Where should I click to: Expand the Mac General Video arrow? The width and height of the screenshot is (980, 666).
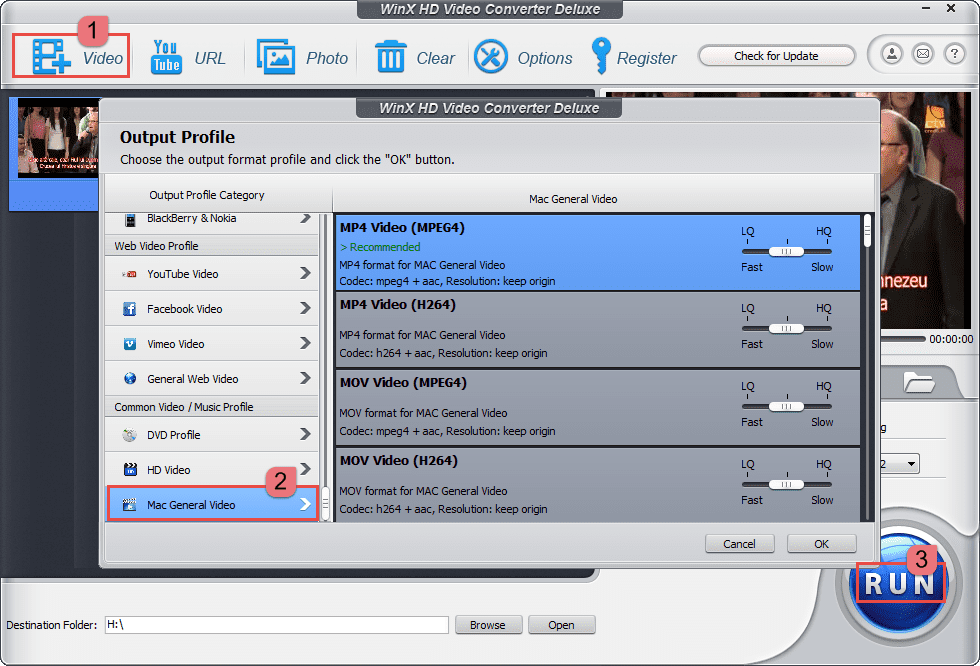click(x=305, y=504)
